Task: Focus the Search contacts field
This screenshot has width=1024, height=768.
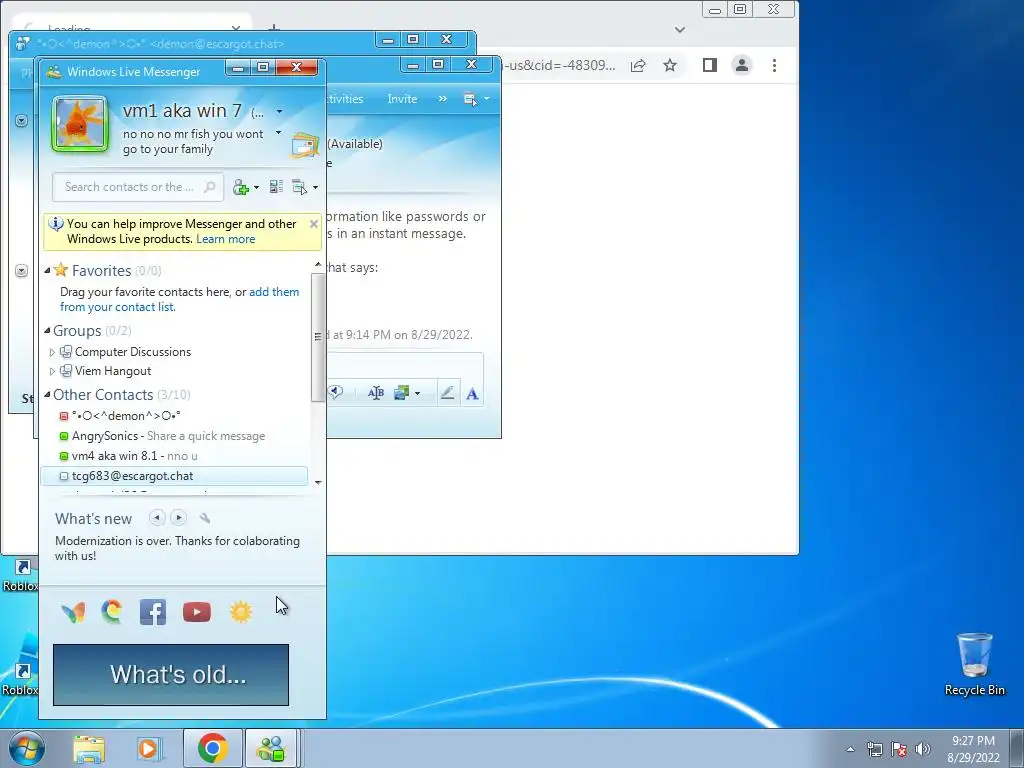Action: [x=138, y=187]
